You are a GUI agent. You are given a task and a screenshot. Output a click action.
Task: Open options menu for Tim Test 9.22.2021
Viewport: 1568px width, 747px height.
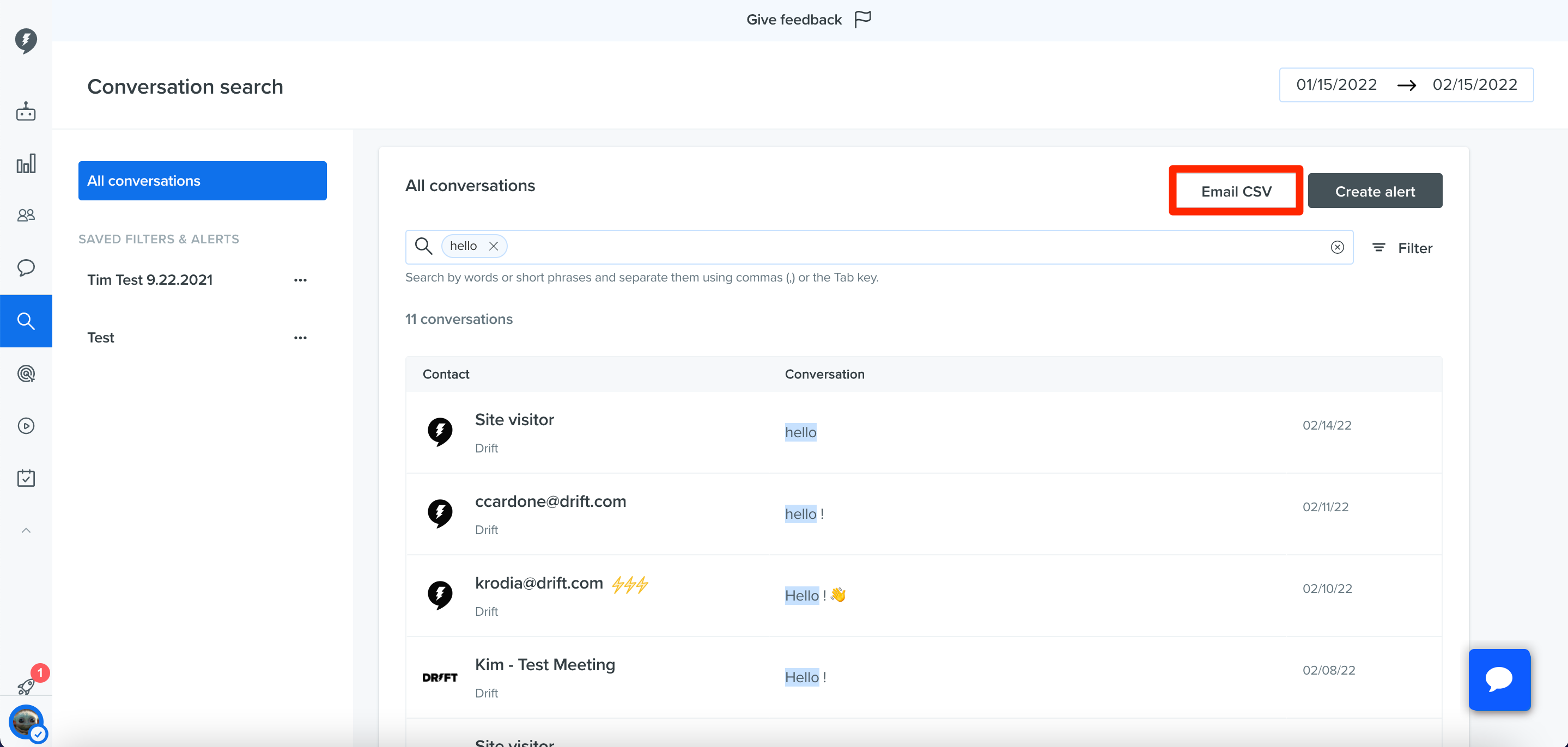[300, 280]
